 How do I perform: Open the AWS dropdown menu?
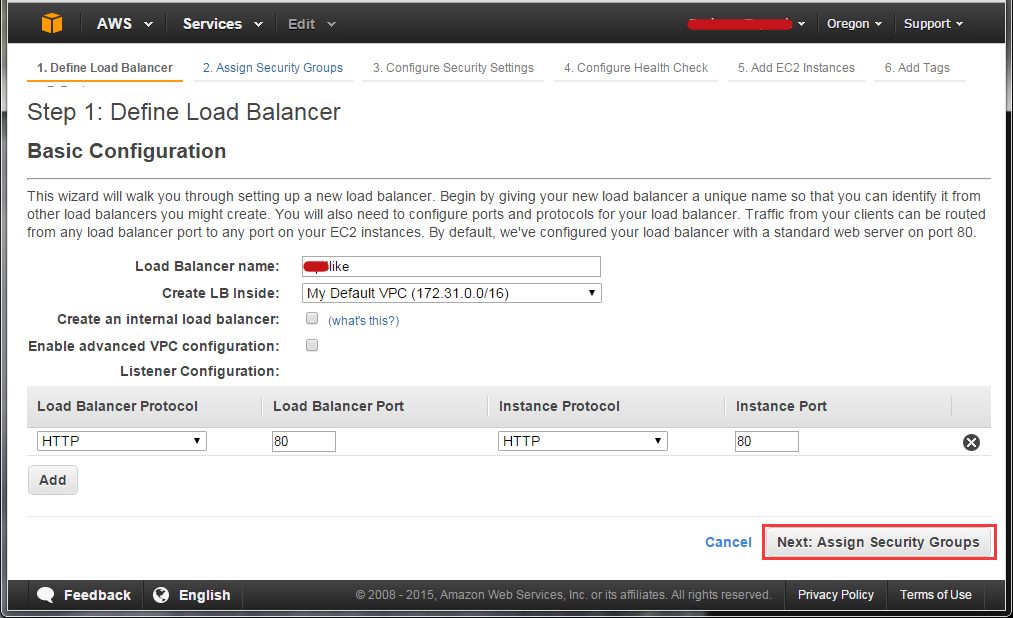[x=125, y=24]
